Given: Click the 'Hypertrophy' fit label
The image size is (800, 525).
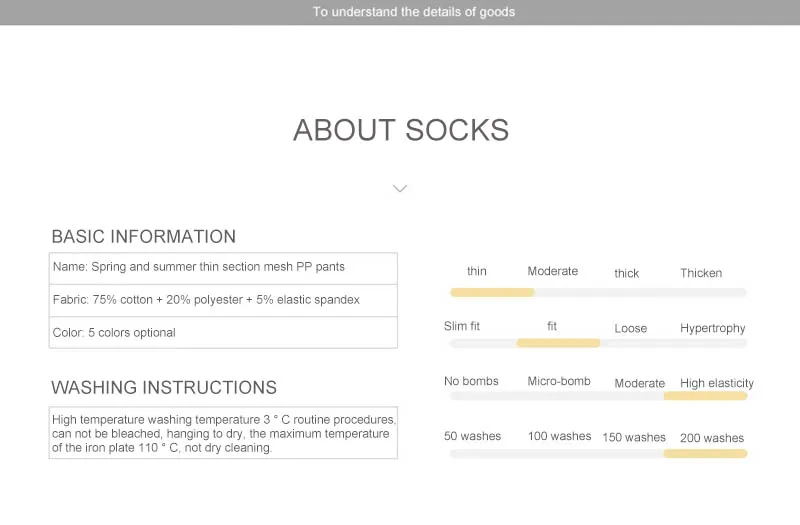Looking at the screenshot, I should click(x=713, y=328).
